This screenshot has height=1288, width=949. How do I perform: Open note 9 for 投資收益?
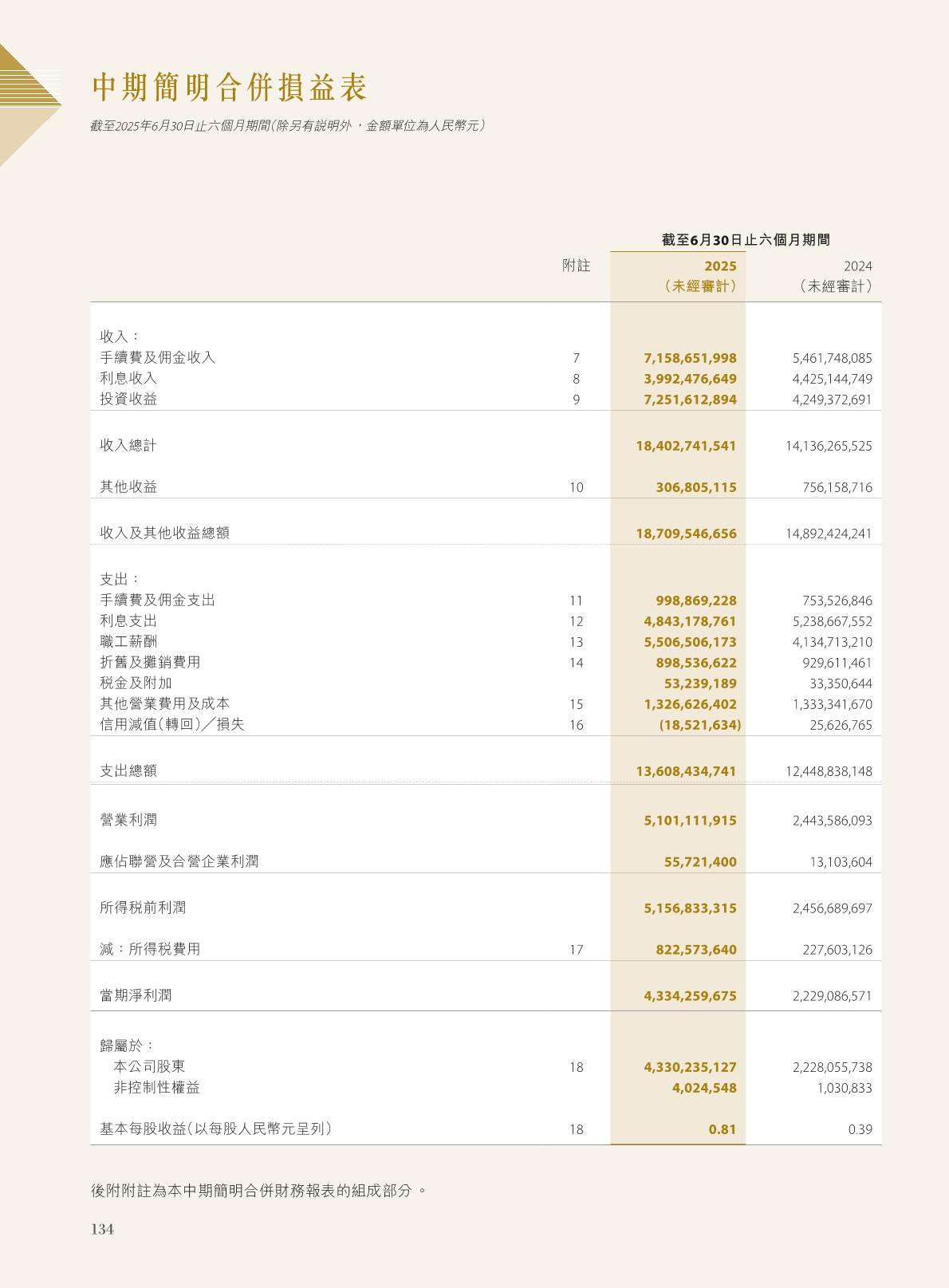tap(576, 400)
